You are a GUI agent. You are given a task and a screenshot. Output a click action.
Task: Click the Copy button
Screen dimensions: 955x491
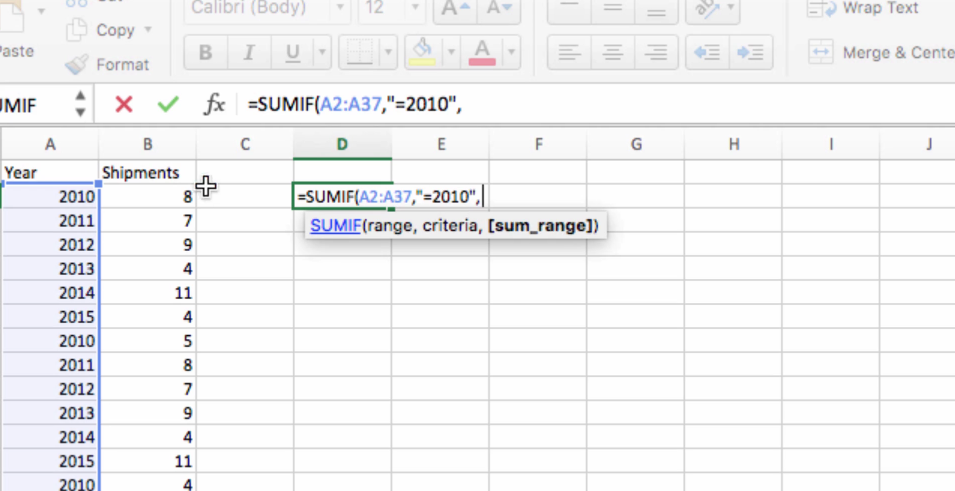pyautogui.click(x=101, y=30)
